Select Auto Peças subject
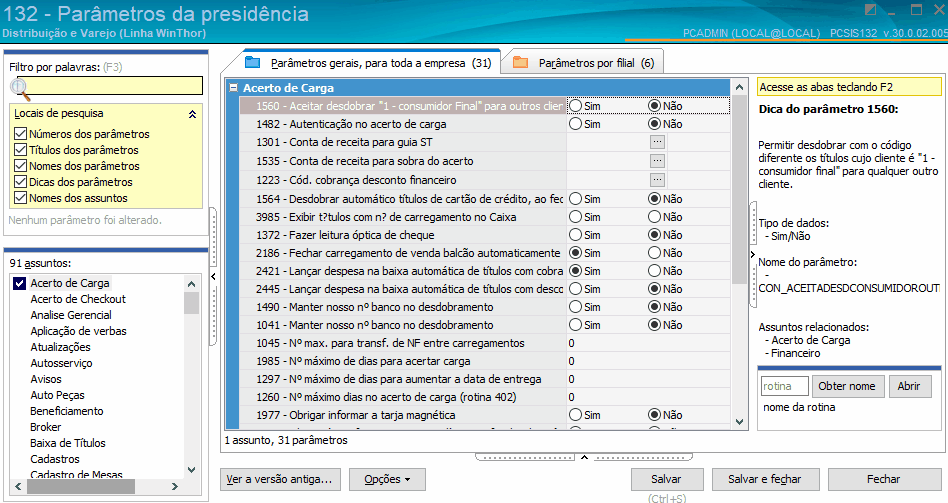Image resolution: width=948 pixels, height=503 pixels. pos(57,395)
